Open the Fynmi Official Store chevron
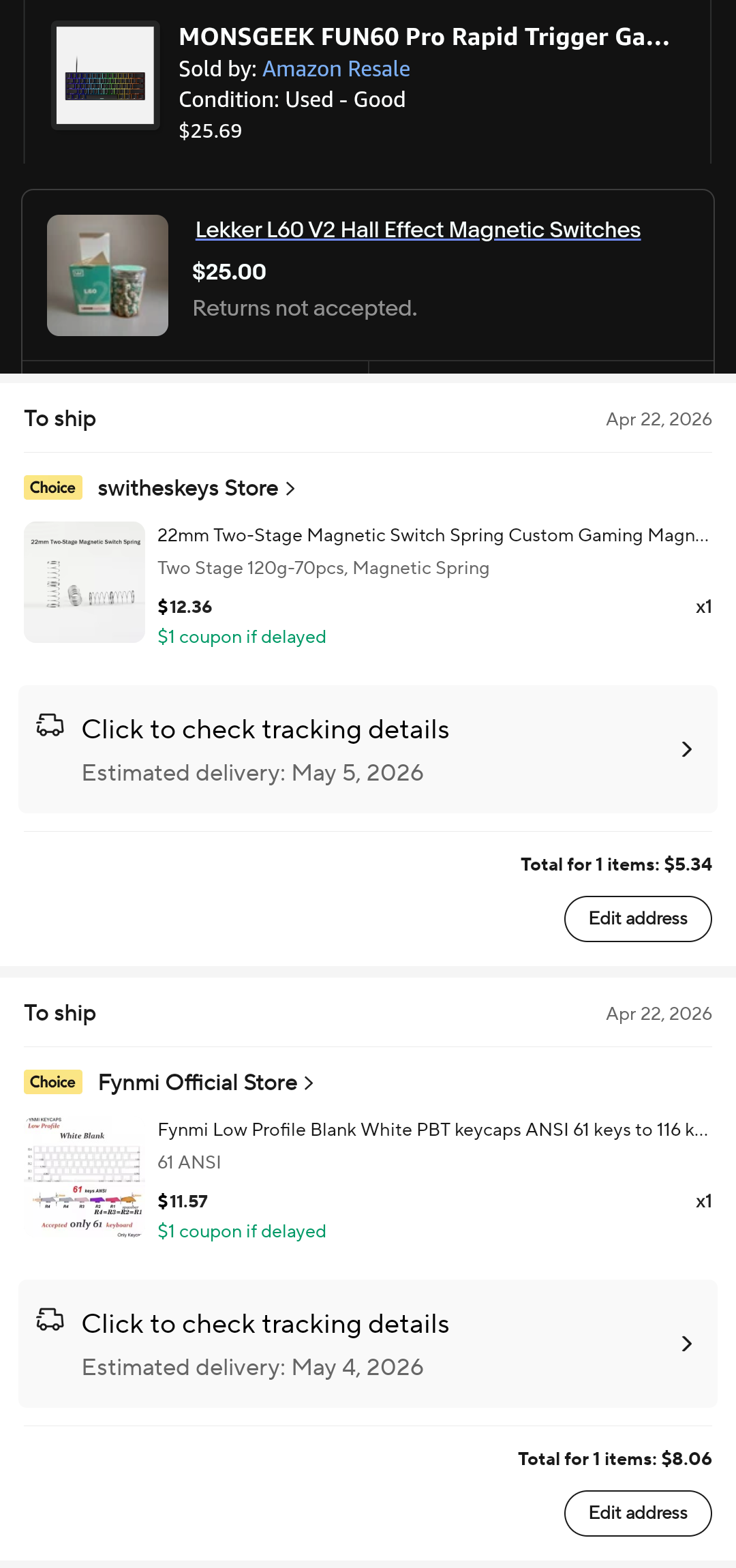Image resolution: width=736 pixels, height=1568 pixels. tap(309, 1083)
